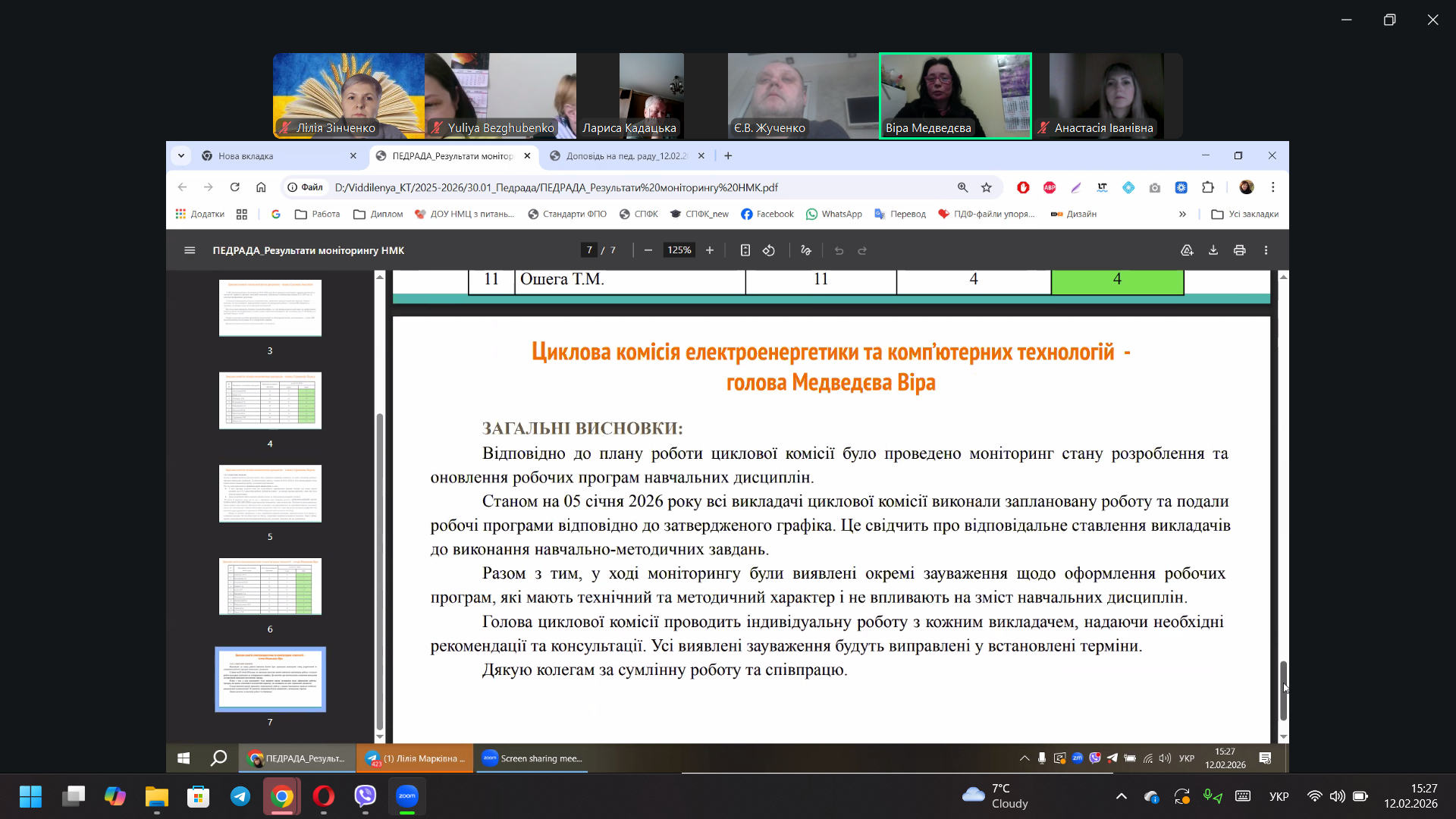Print the PDF document
The image size is (1456, 819).
pos(1240,250)
